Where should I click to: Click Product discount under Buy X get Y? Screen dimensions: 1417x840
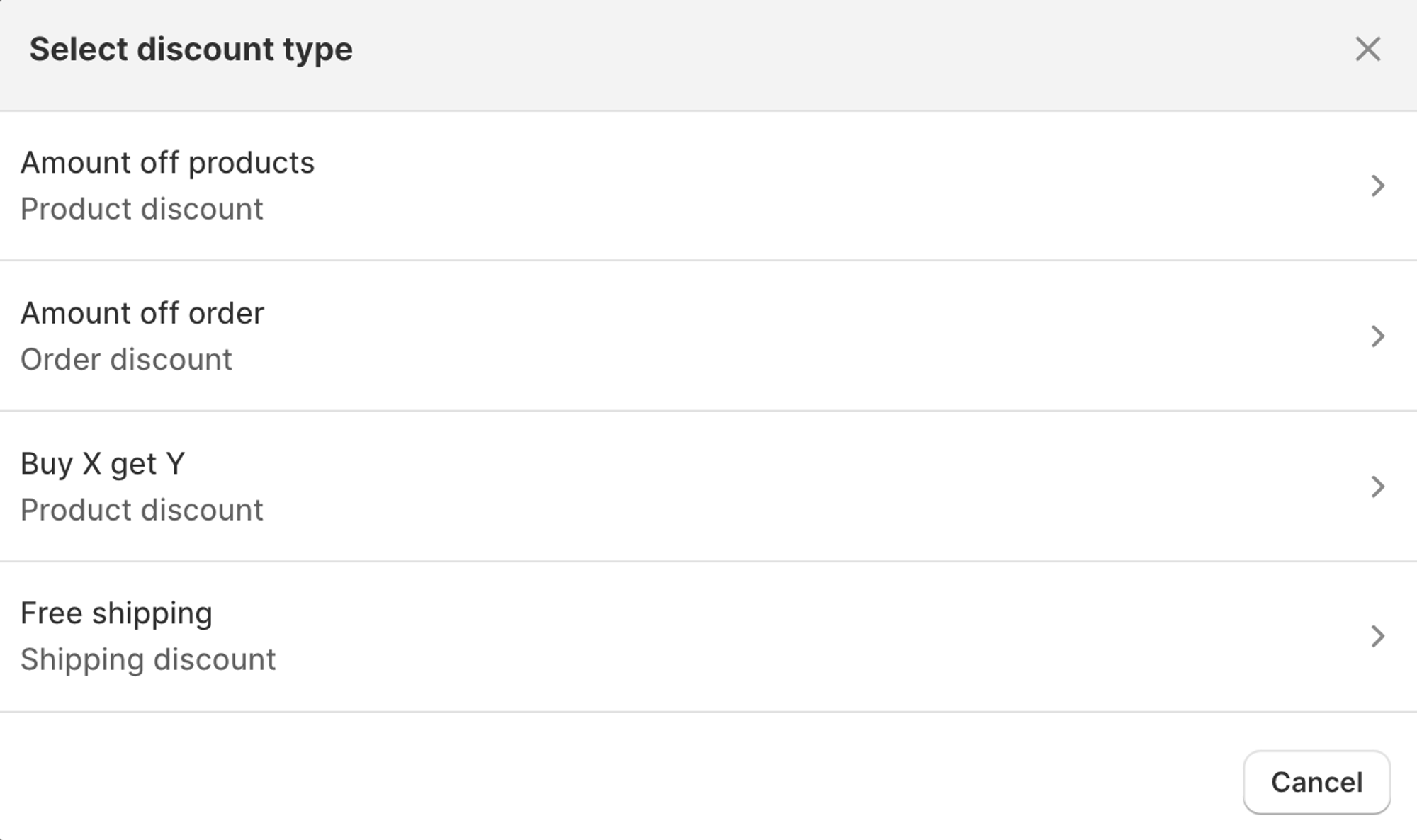point(142,510)
